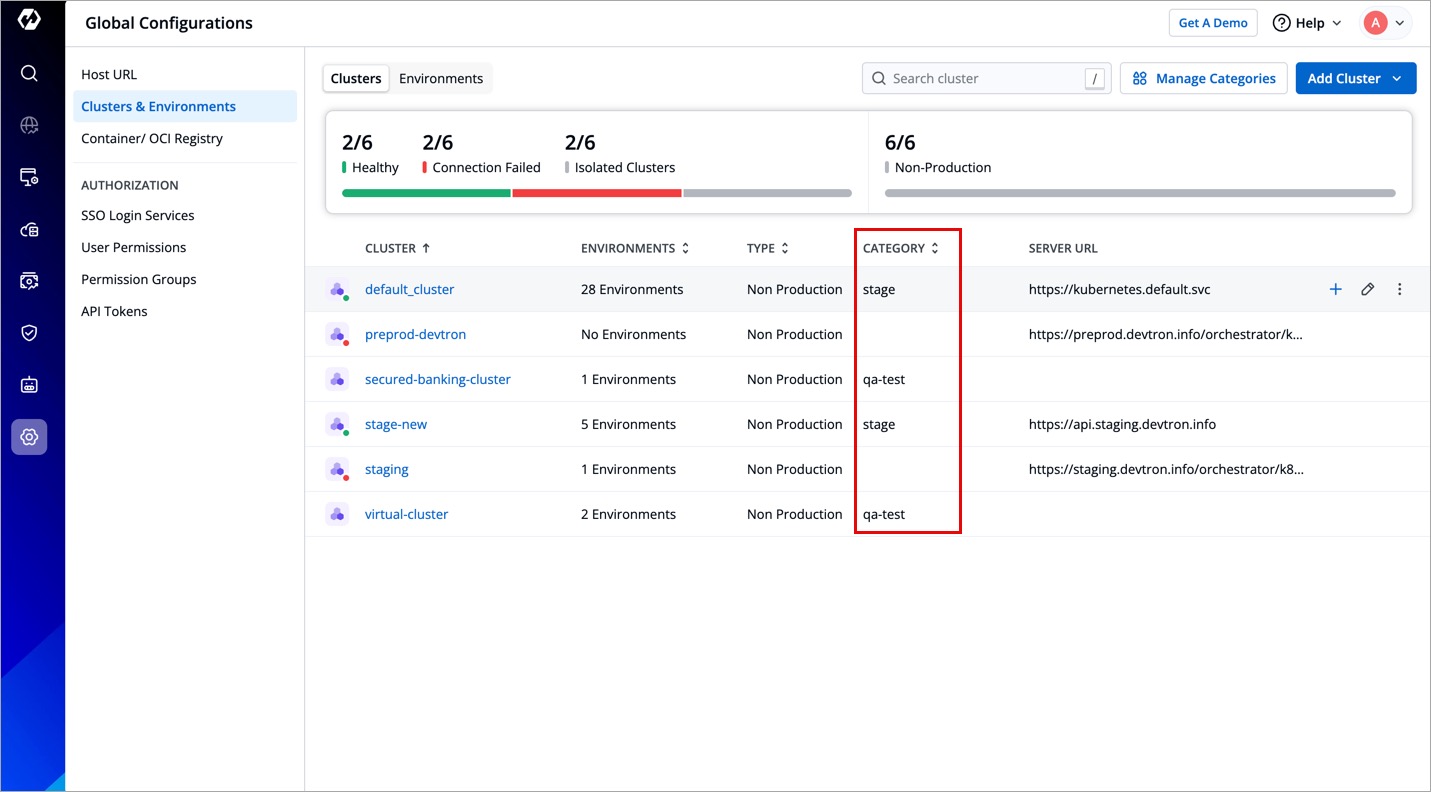Click the plus icon on default_cluster row
This screenshot has width=1431, height=792.
[1335, 289]
